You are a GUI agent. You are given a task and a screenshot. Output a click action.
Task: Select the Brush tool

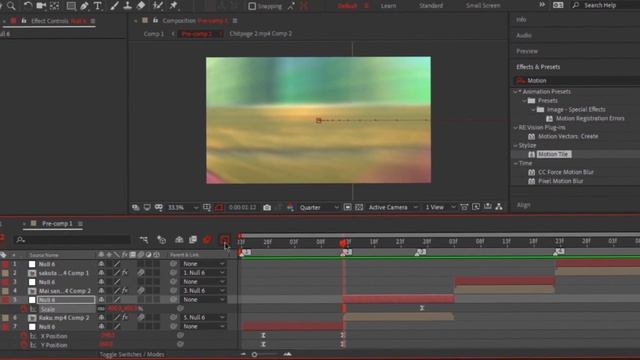coord(114,5)
